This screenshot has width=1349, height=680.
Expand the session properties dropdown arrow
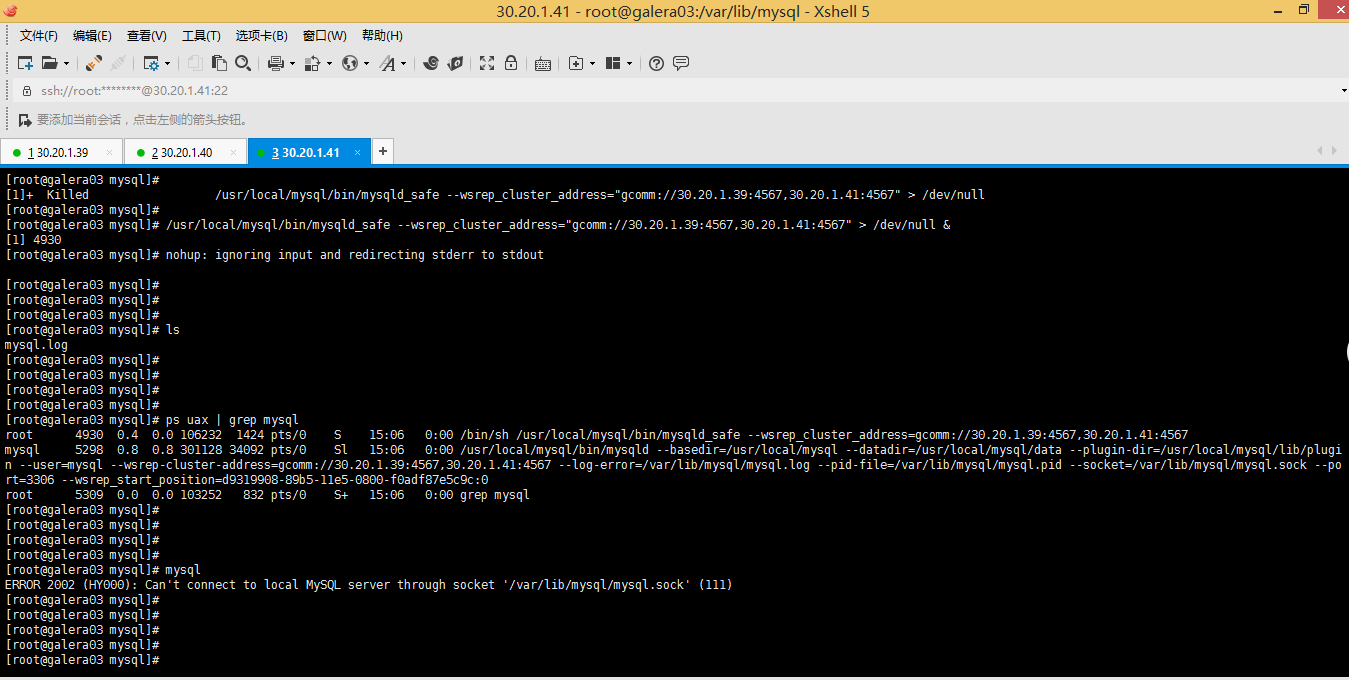point(166,63)
